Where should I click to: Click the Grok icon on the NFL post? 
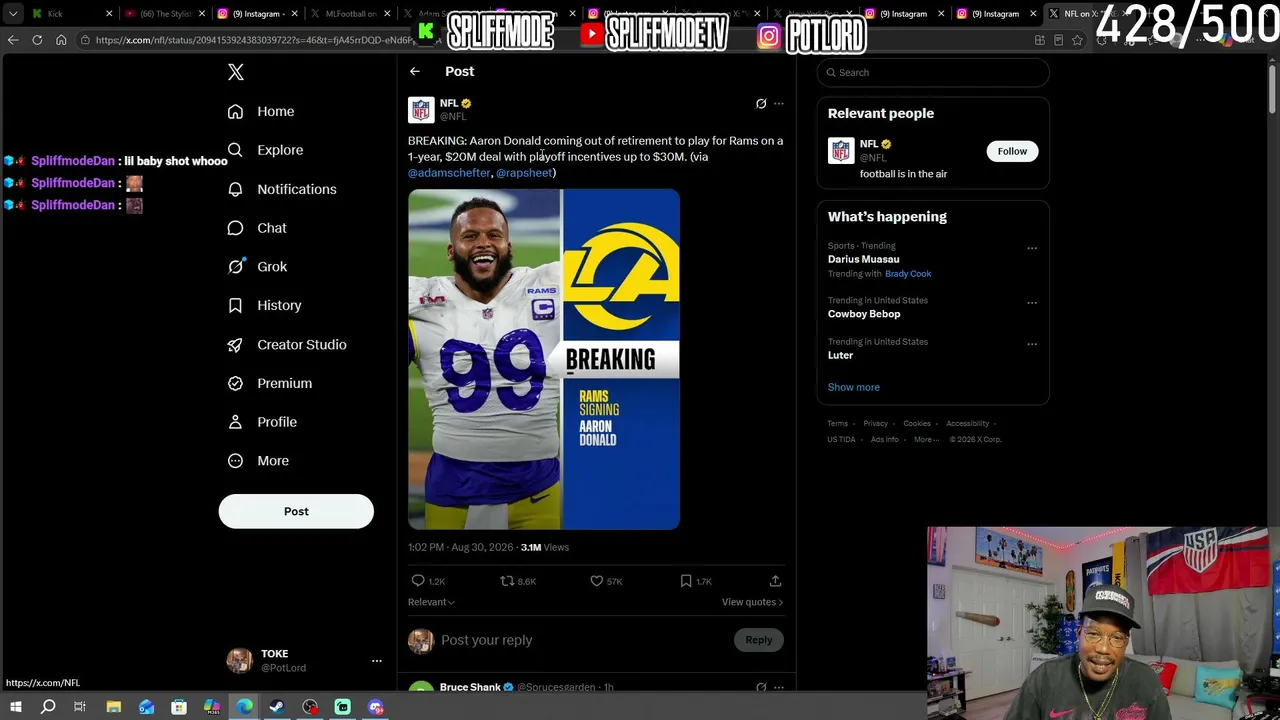pos(761,104)
